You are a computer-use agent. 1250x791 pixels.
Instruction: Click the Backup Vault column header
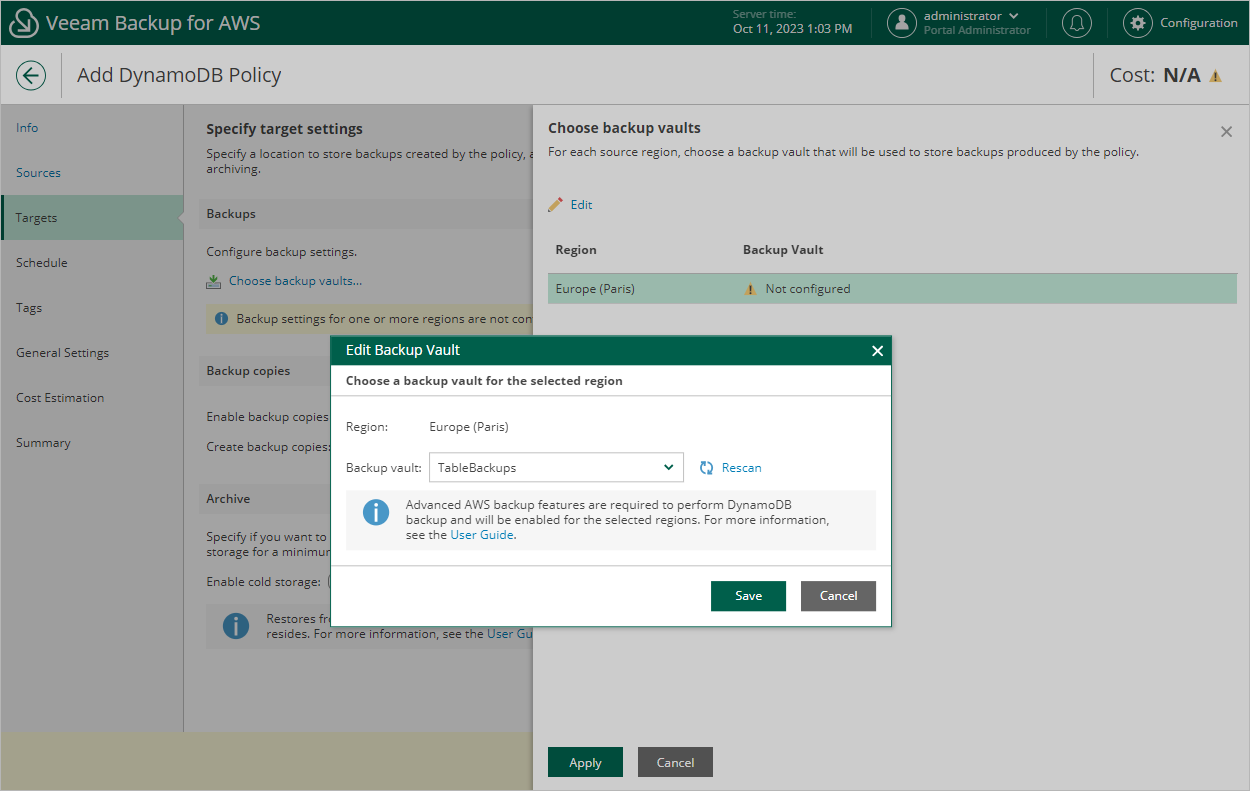(783, 249)
